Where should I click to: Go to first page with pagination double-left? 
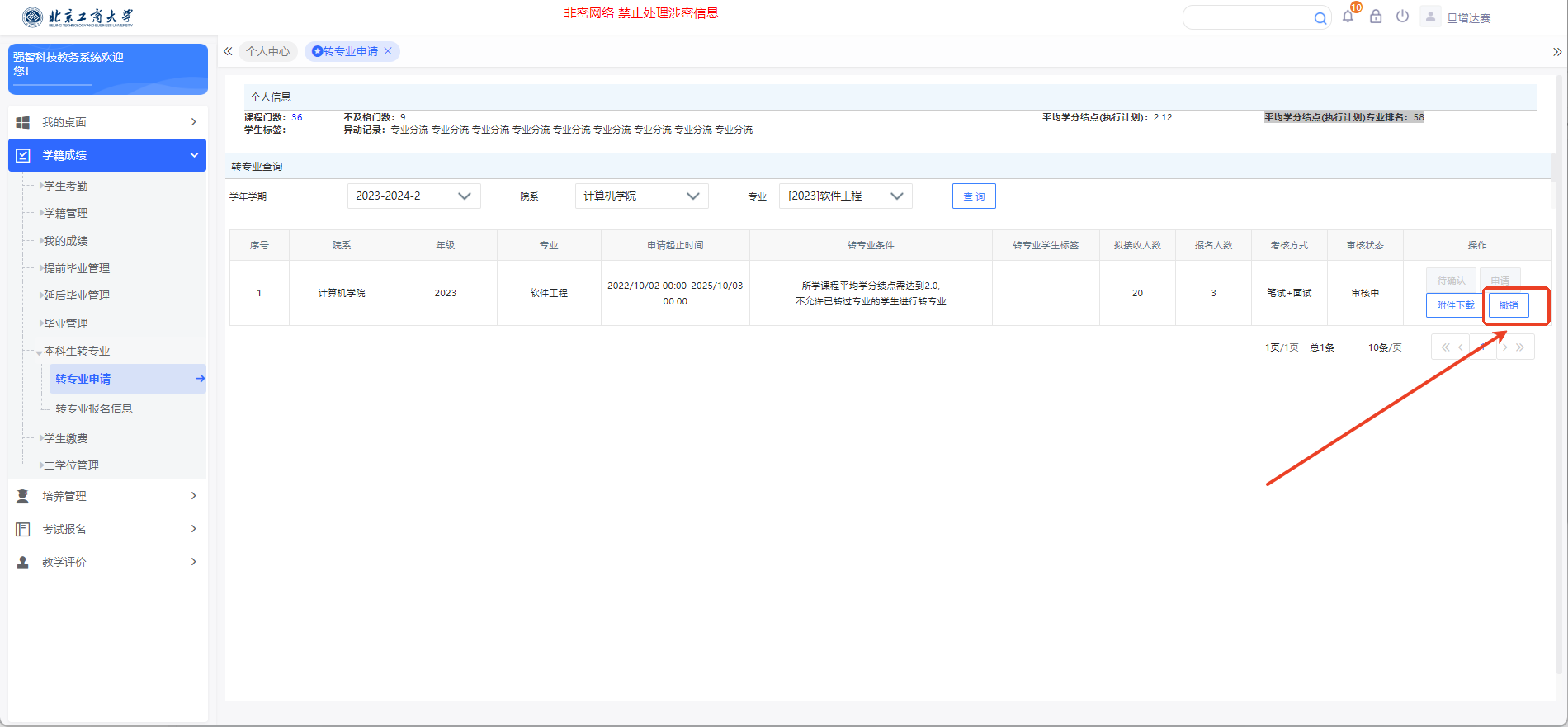pos(1445,347)
